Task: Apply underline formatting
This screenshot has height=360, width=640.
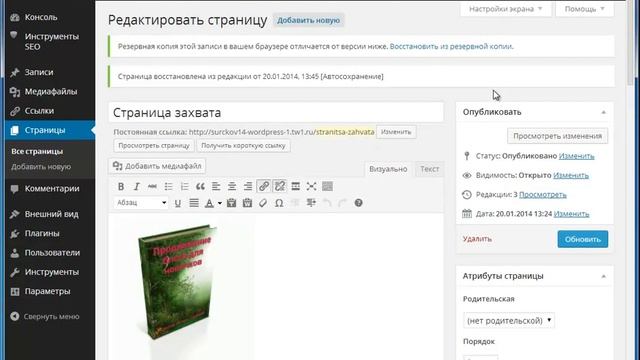Action: click(x=178, y=203)
